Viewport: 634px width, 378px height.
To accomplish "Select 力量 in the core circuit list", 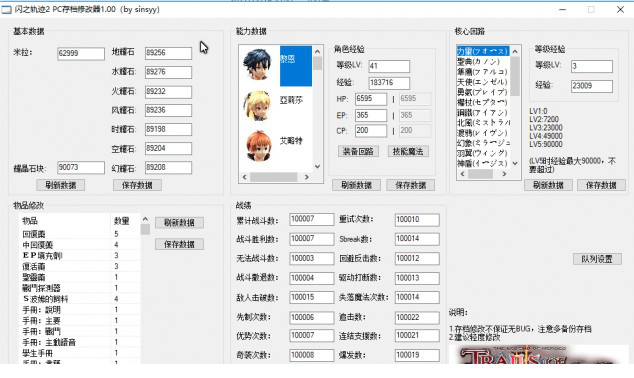I will tap(482, 51).
